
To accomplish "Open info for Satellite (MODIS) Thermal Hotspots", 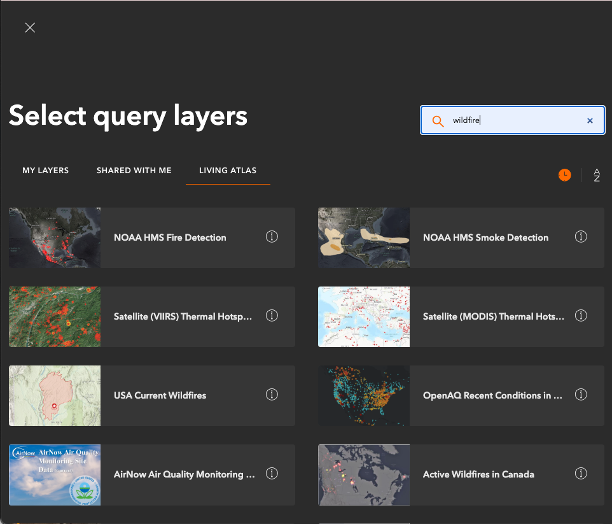I will (x=581, y=315).
